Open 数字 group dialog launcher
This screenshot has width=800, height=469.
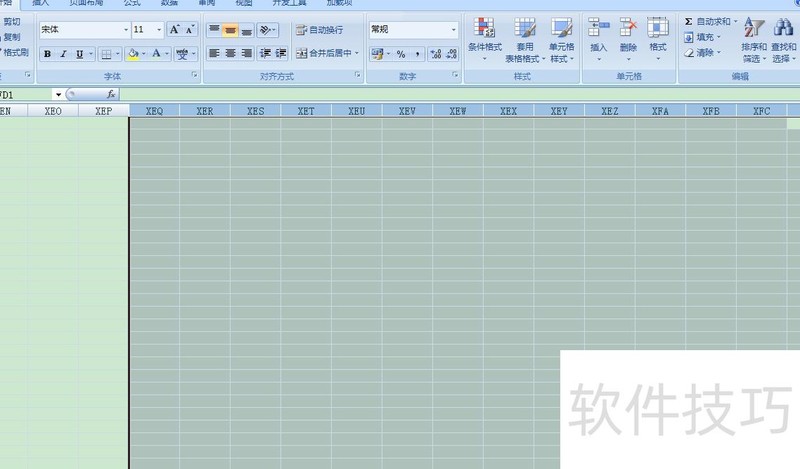(455, 75)
